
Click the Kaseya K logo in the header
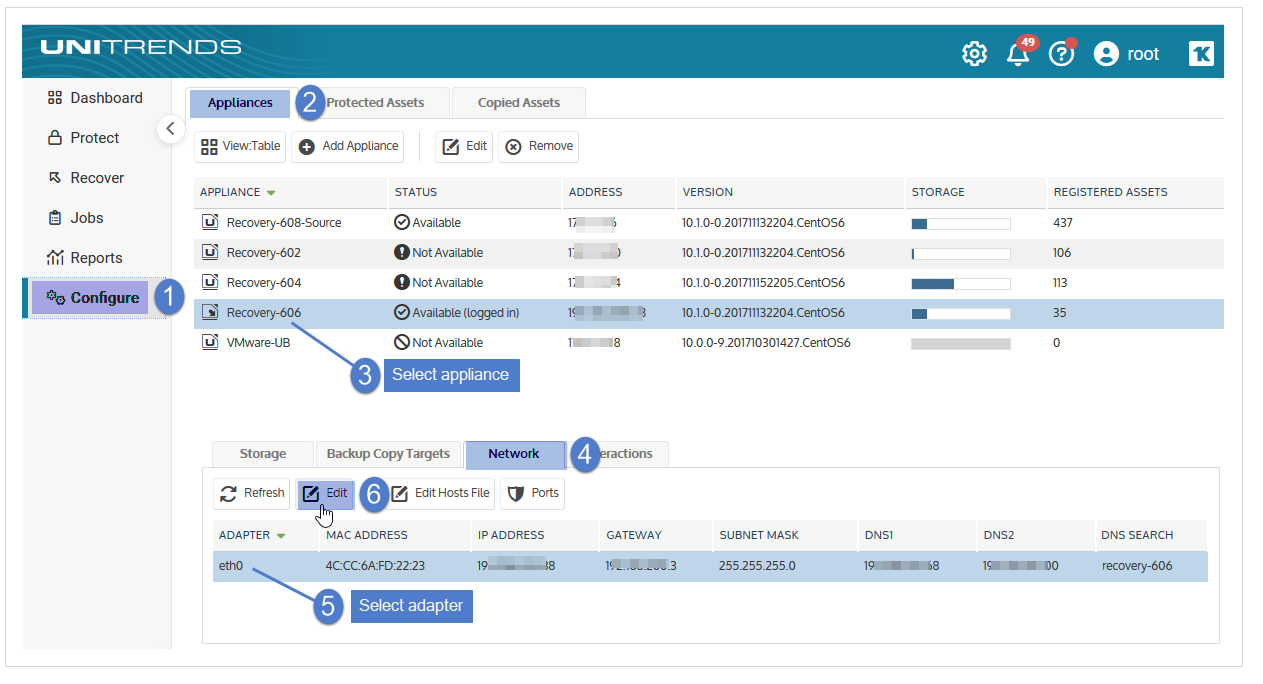tap(1201, 54)
